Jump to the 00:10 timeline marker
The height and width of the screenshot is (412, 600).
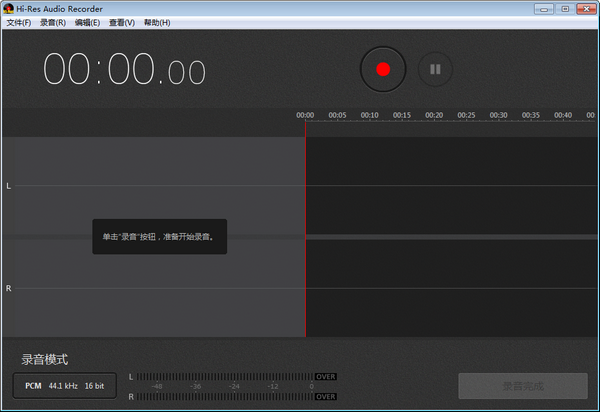click(x=370, y=115)
